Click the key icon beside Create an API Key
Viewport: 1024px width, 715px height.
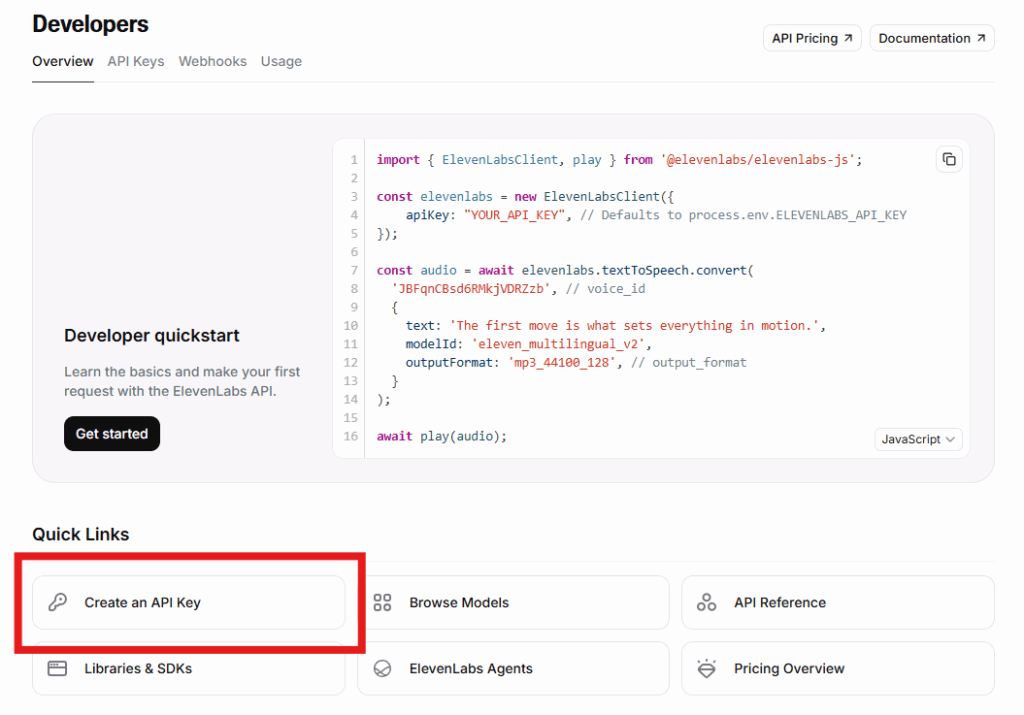[57, 602]
